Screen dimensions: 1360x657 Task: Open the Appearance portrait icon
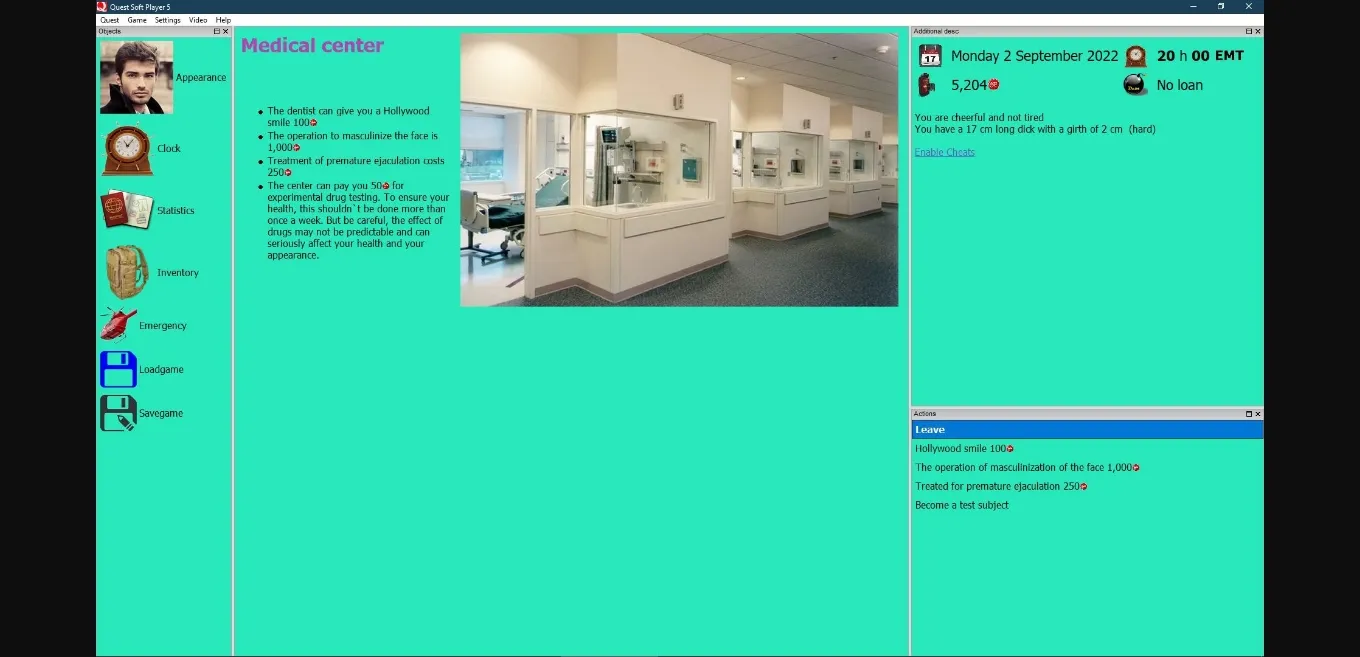click(137, 77)
